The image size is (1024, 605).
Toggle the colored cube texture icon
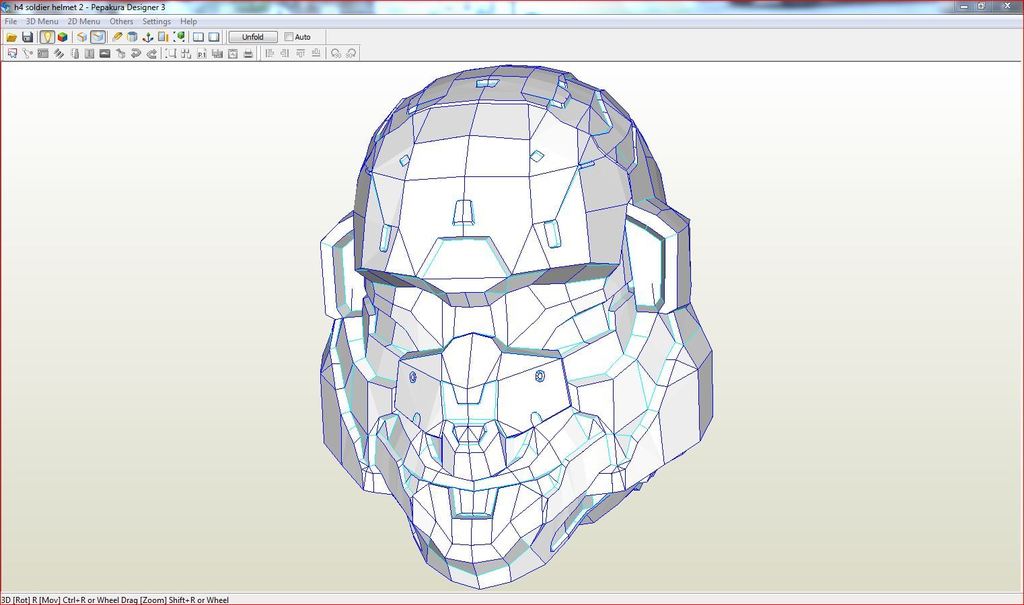(x=63, y=37)
